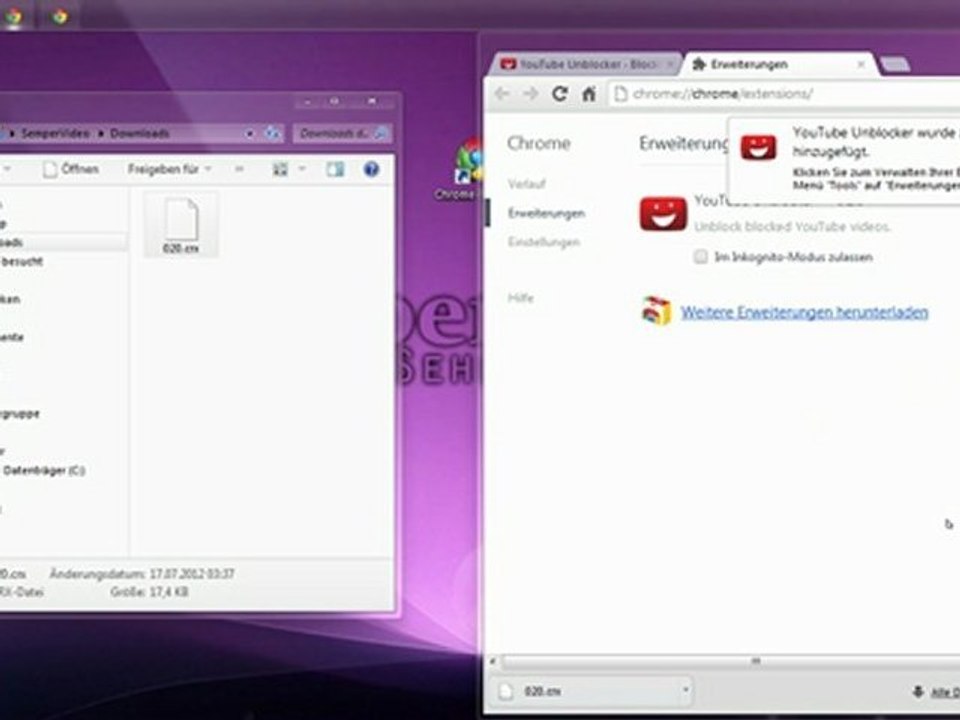Click the Chrome home icon

click(x=588, y=94)
